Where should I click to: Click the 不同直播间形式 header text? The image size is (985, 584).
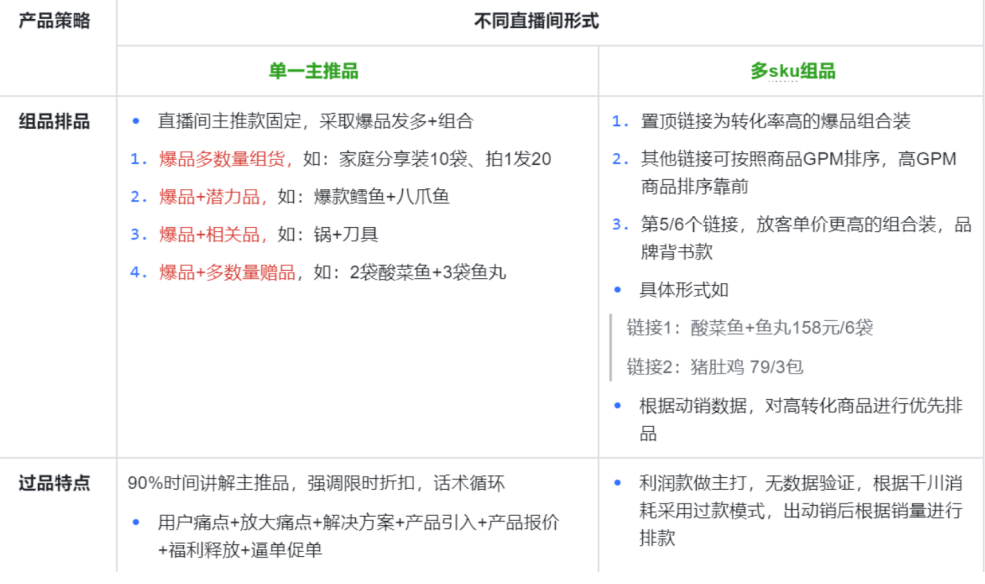pos(536,21)
